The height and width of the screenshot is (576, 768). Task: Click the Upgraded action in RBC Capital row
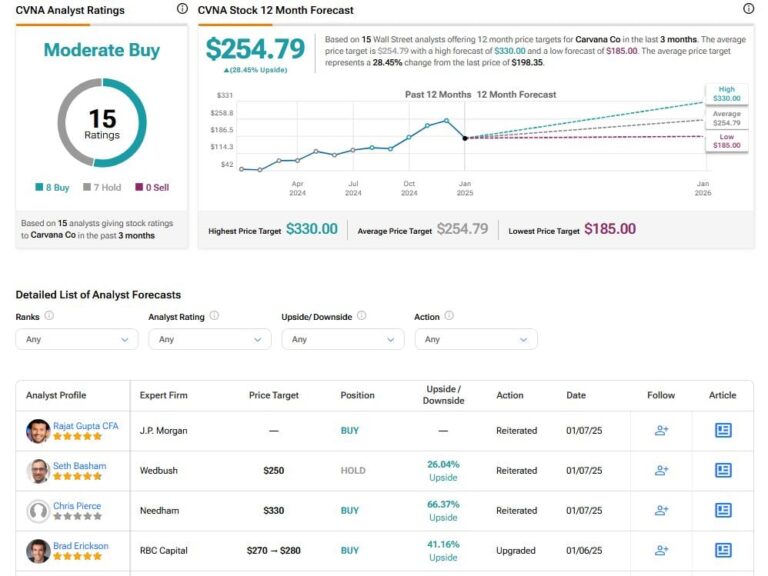click(516, 551)
